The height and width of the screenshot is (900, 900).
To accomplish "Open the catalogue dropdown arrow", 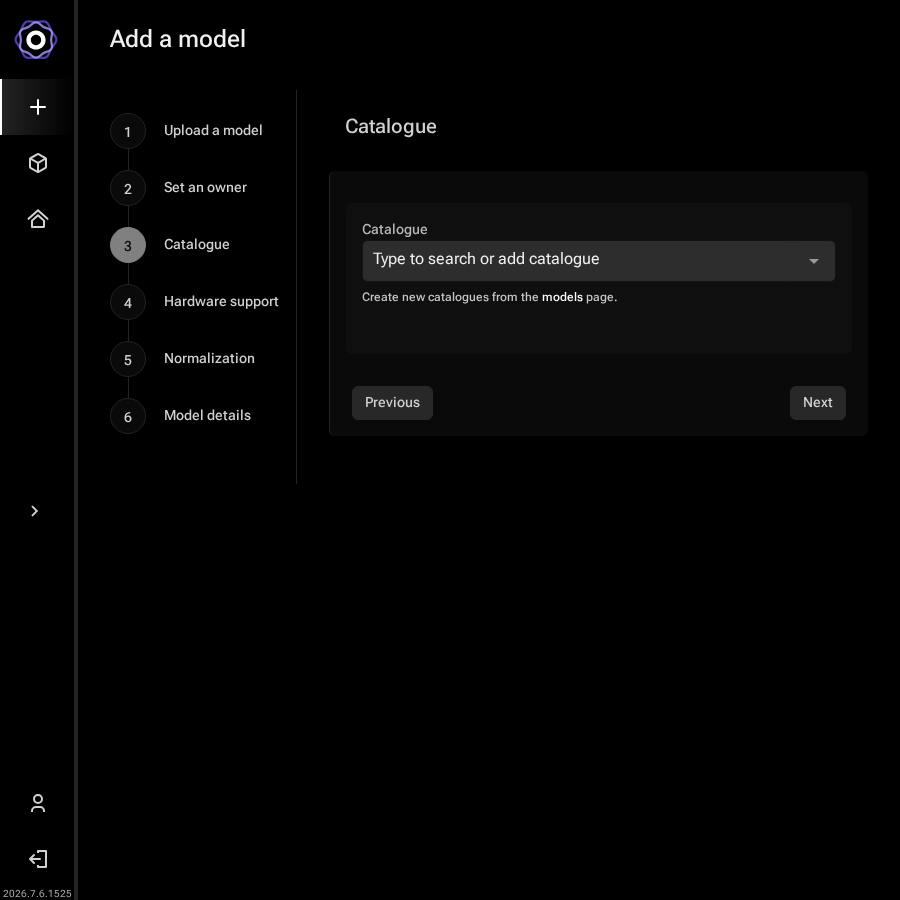I will coord(813,261).
